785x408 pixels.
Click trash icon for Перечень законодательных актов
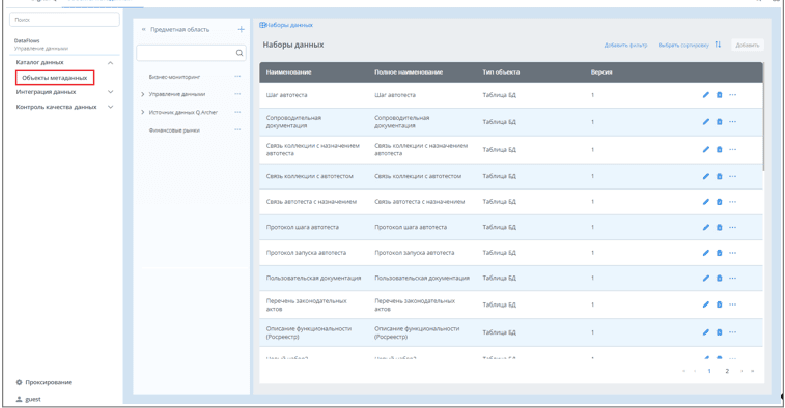[x=719, y=304]
